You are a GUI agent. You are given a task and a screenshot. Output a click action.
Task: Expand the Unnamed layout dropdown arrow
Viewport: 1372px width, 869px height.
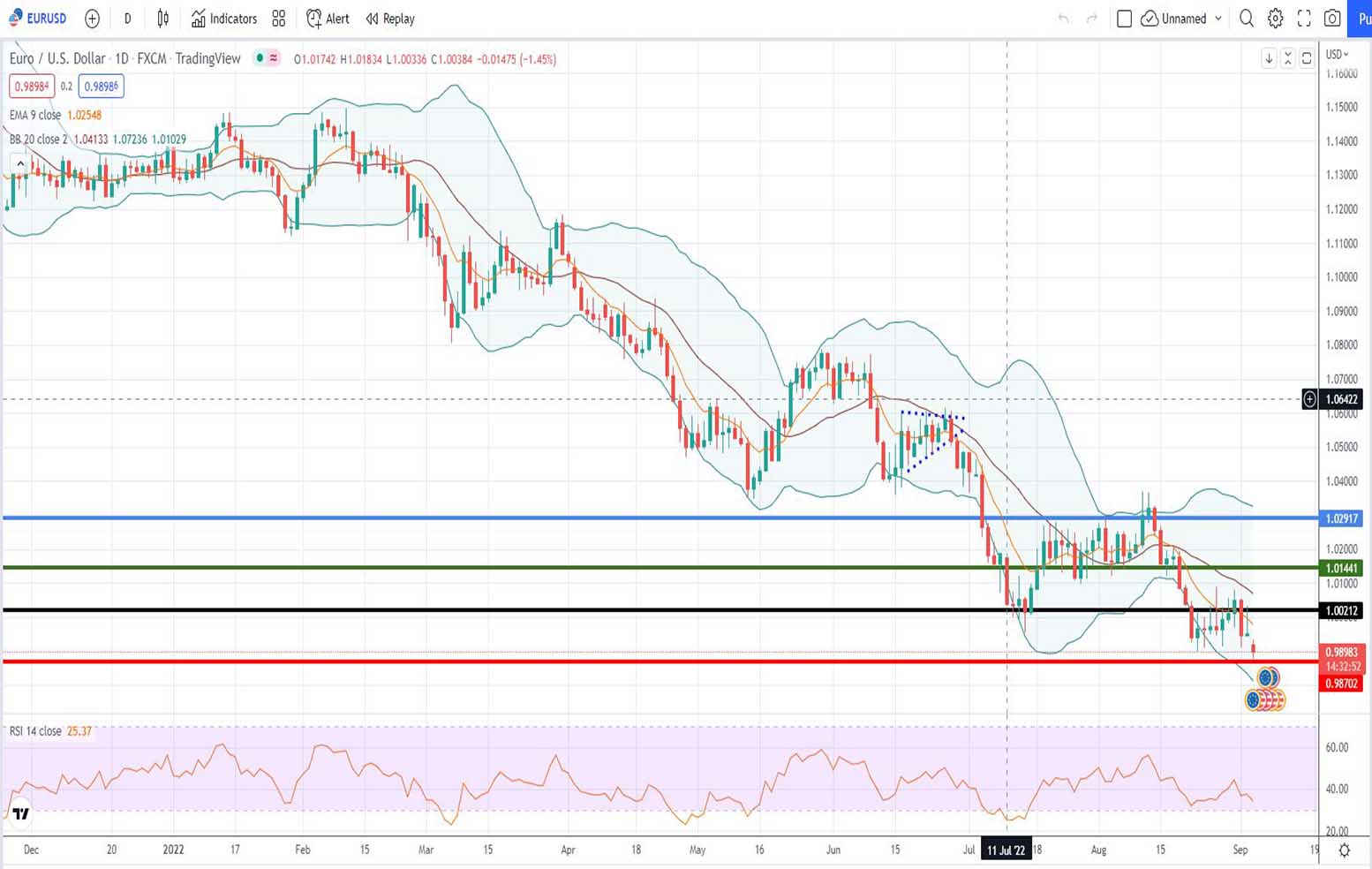tap(1218, 19)
